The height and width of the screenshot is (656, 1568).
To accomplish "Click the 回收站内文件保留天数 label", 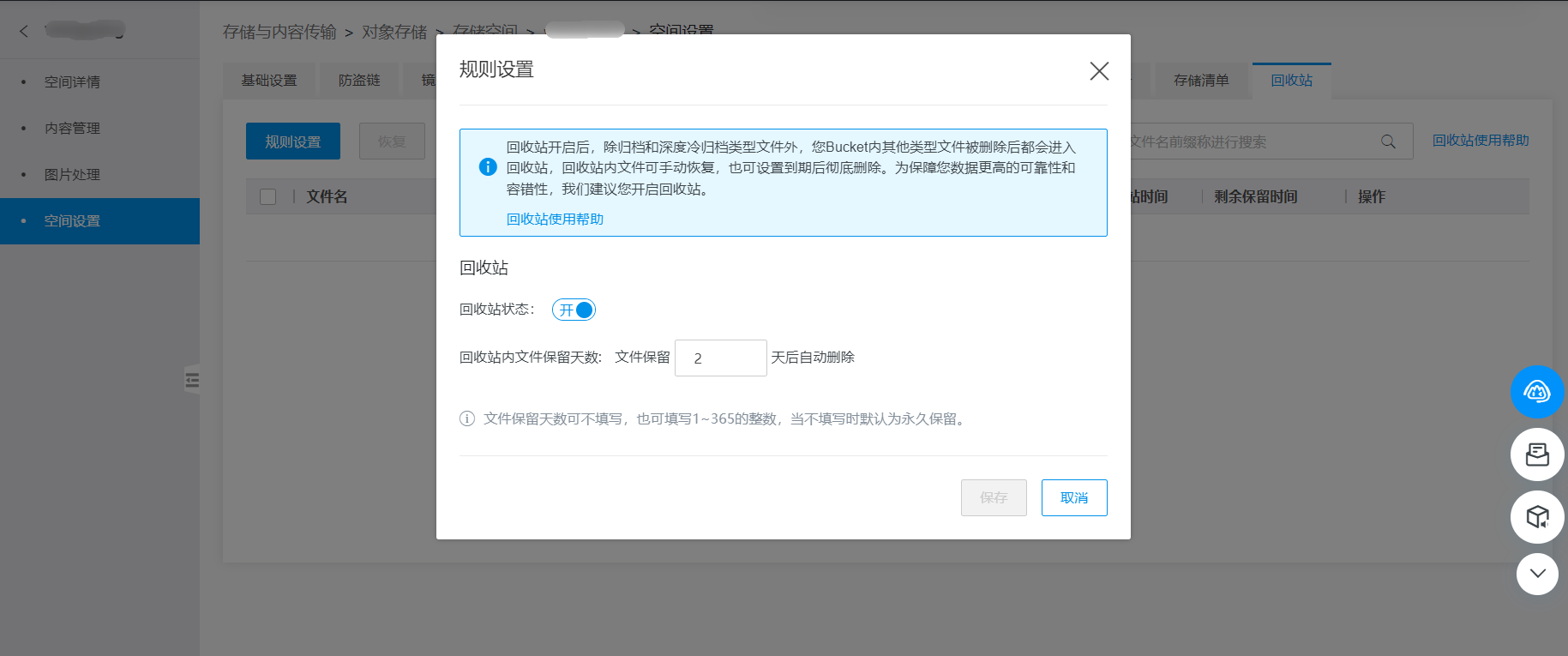I will 531,358.
